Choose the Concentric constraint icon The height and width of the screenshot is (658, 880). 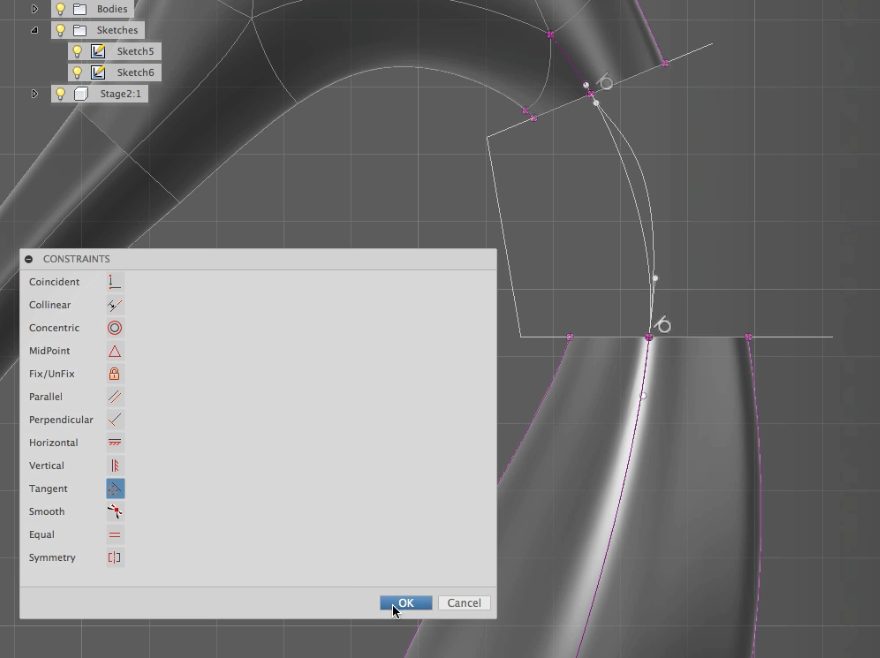[x=114, y=327]
